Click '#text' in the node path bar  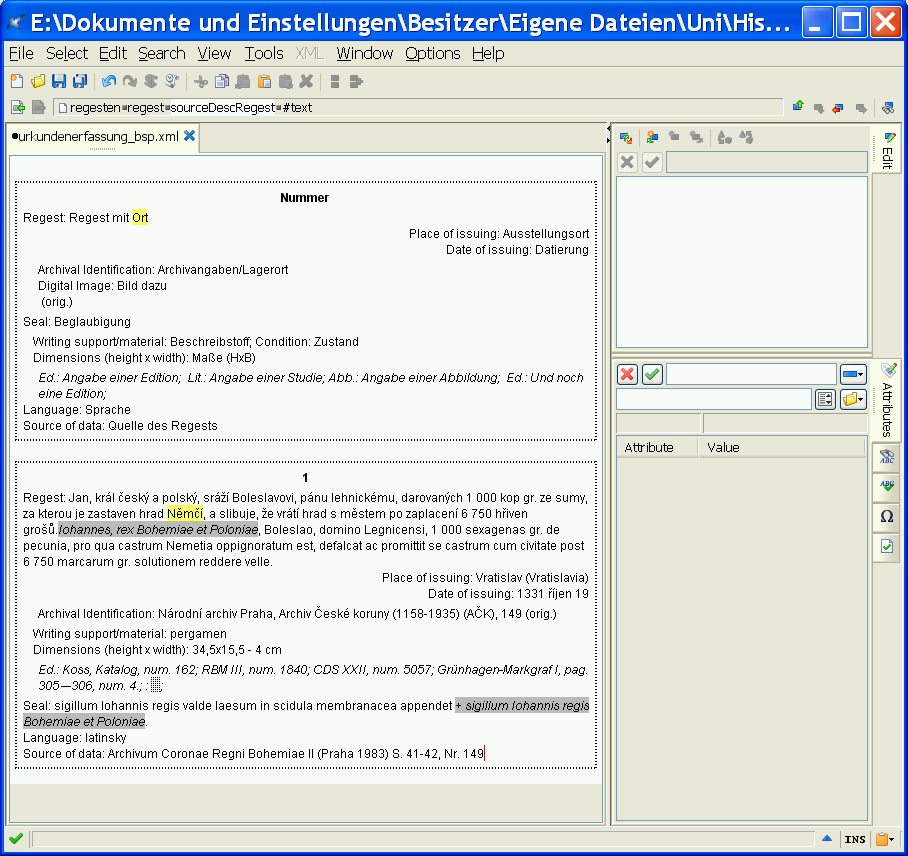(298, 108)
